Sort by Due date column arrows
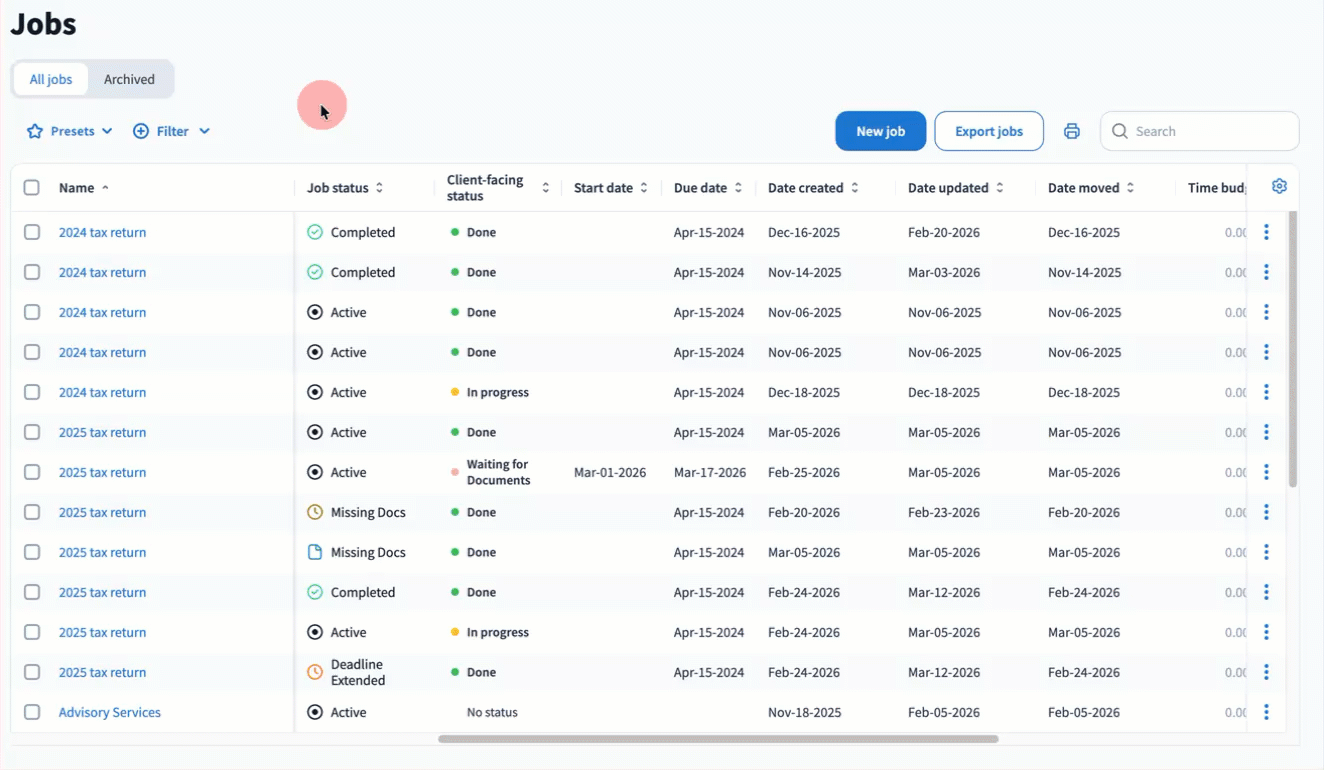The width and height of the screenshot is (1324, 770). 738,188
